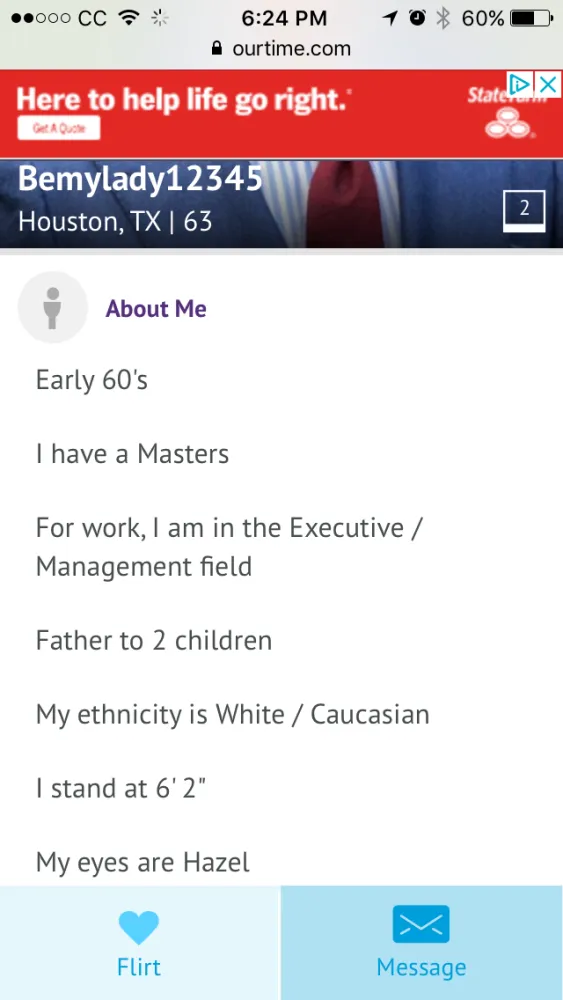Tap the Message button label
This screenshot has width=563, height=1000.
[x=421, y=967]
